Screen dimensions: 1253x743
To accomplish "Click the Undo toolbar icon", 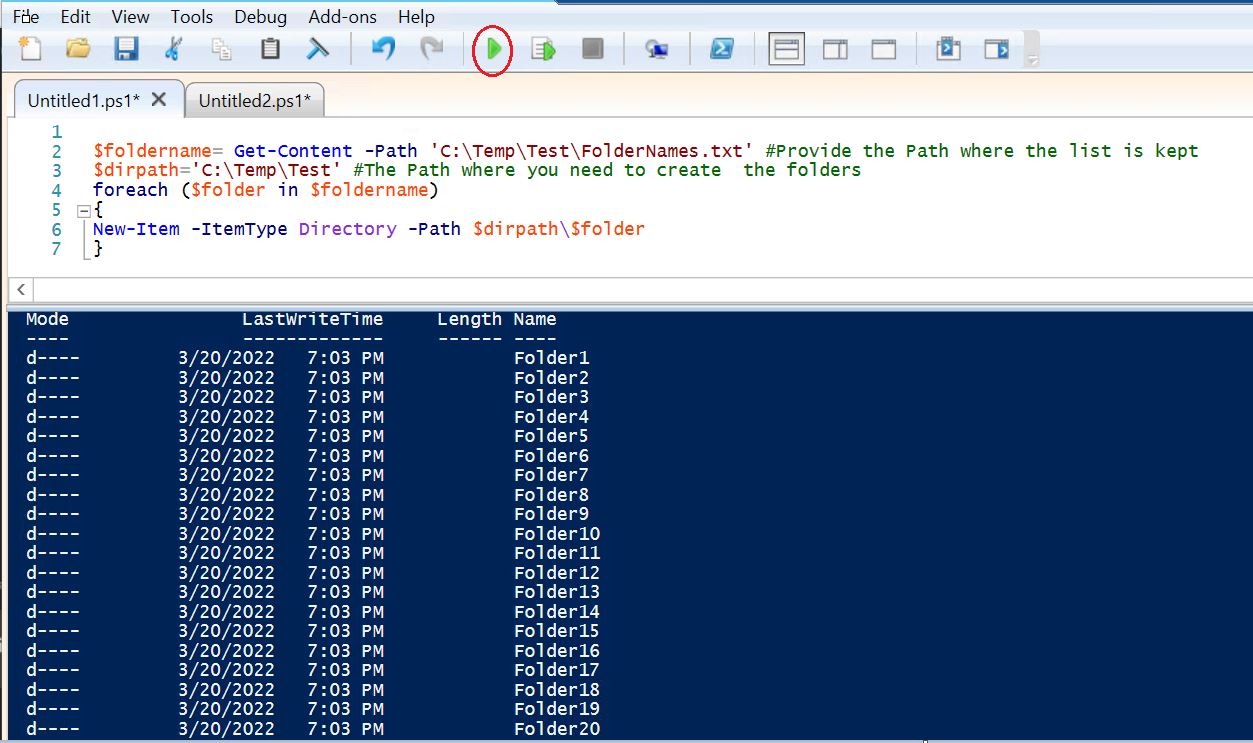I will pyautogui.click(x=382, y=48).
